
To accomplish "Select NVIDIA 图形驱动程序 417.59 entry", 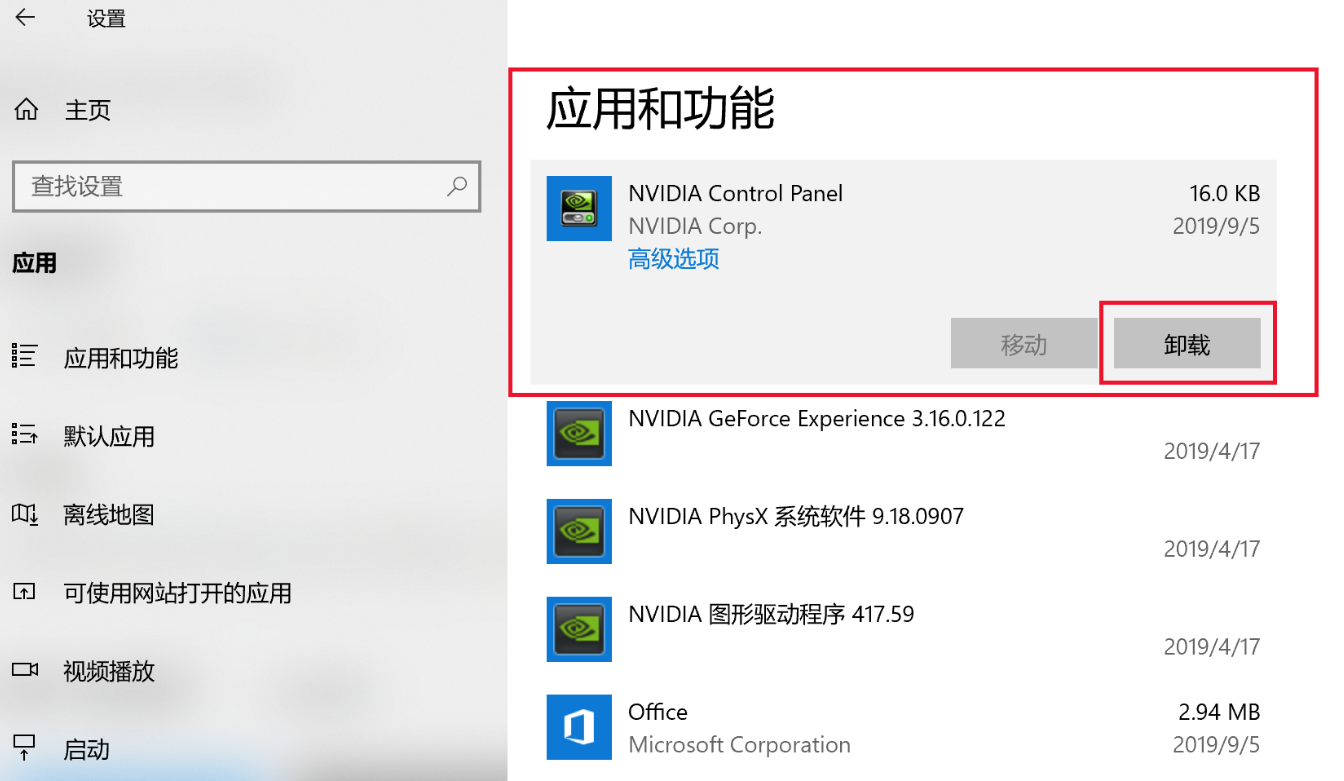I will [771, 614].
